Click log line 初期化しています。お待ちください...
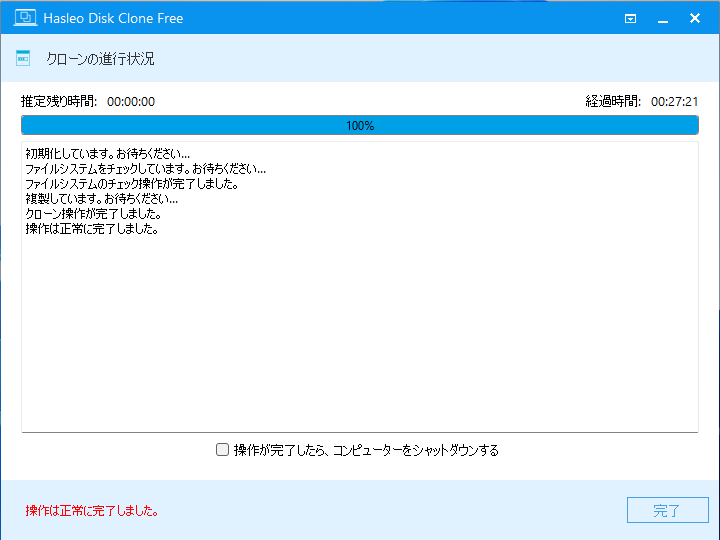 point(107,153)
